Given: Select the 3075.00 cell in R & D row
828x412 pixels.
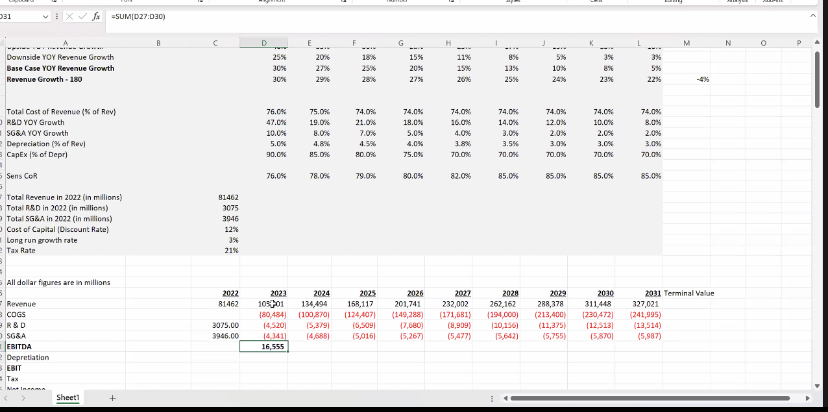Looking at the screenshot, I should click(215, 325).
